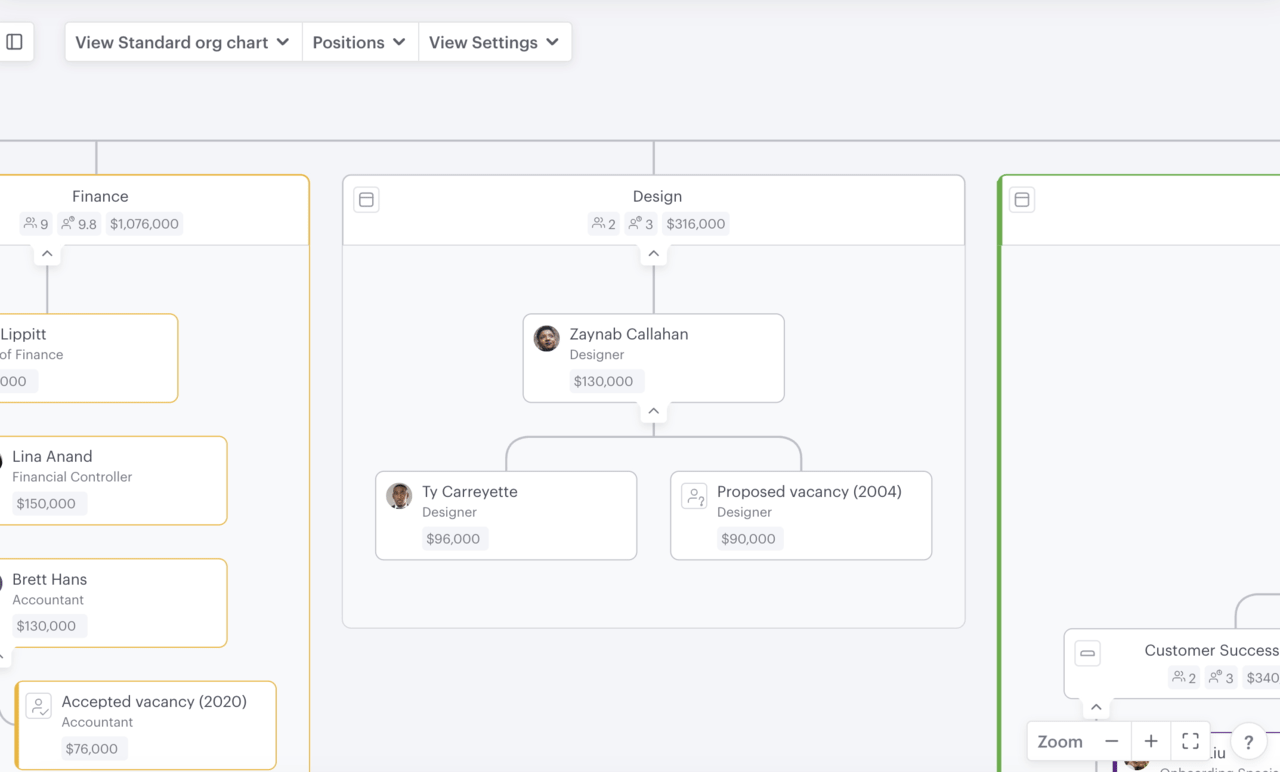This screenshot has height=772, width=1280.
Task: Click the headcount badge on the Finance card
Action: [x=34, y=223]
